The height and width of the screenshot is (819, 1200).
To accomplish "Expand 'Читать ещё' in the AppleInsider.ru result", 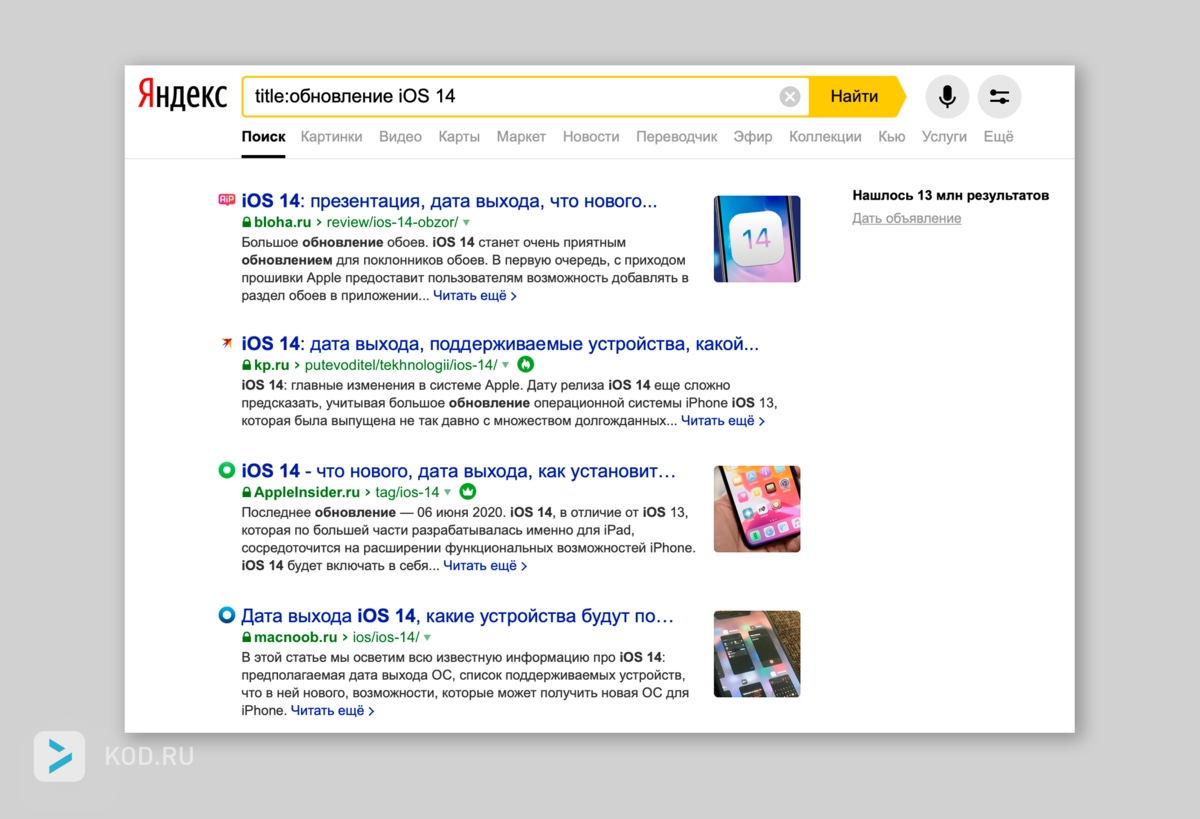I will 485,565.
